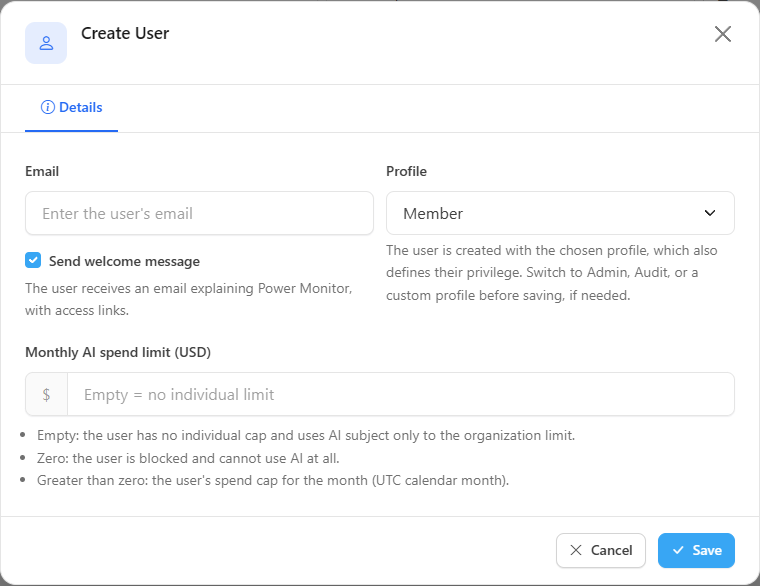Click the user avatar icon beside Create User
Image resolution: width=760 pixels, height=586 pixels.
pos(46,43)
